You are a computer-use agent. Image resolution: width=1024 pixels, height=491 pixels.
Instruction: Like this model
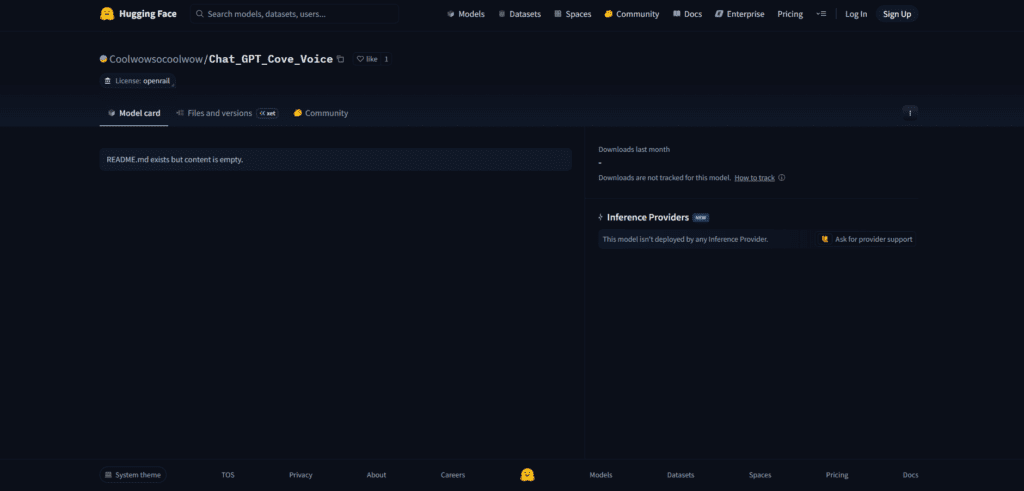(x=366, y=59)
